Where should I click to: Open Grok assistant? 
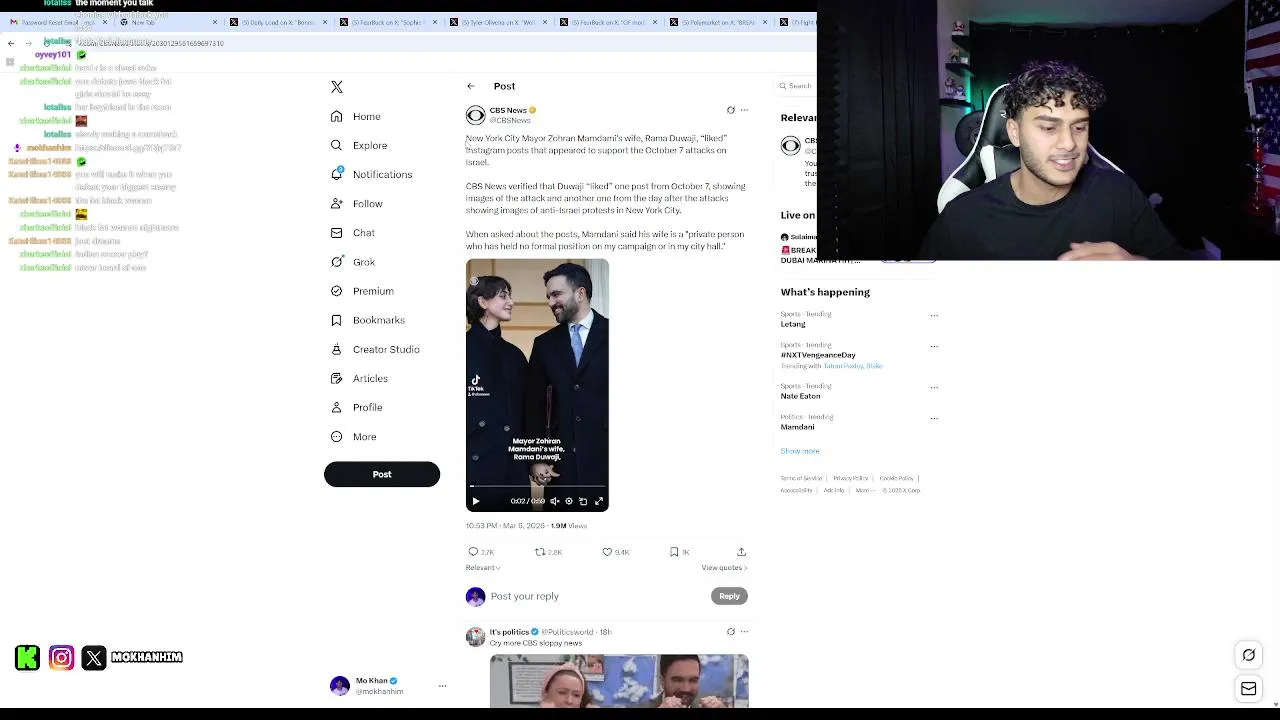352,262
